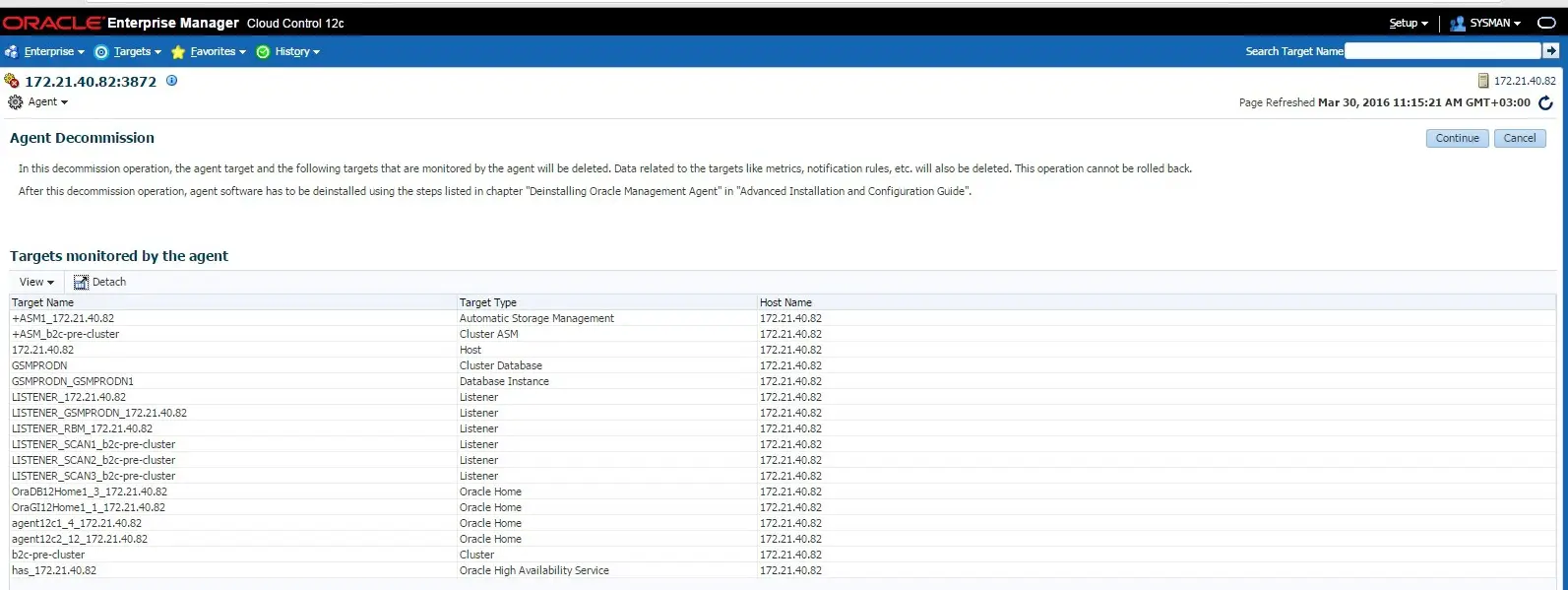Screen dimensions: 1568x590
Task: Select the has_172.21.40.82 target
Action: (x=54, y=570)
